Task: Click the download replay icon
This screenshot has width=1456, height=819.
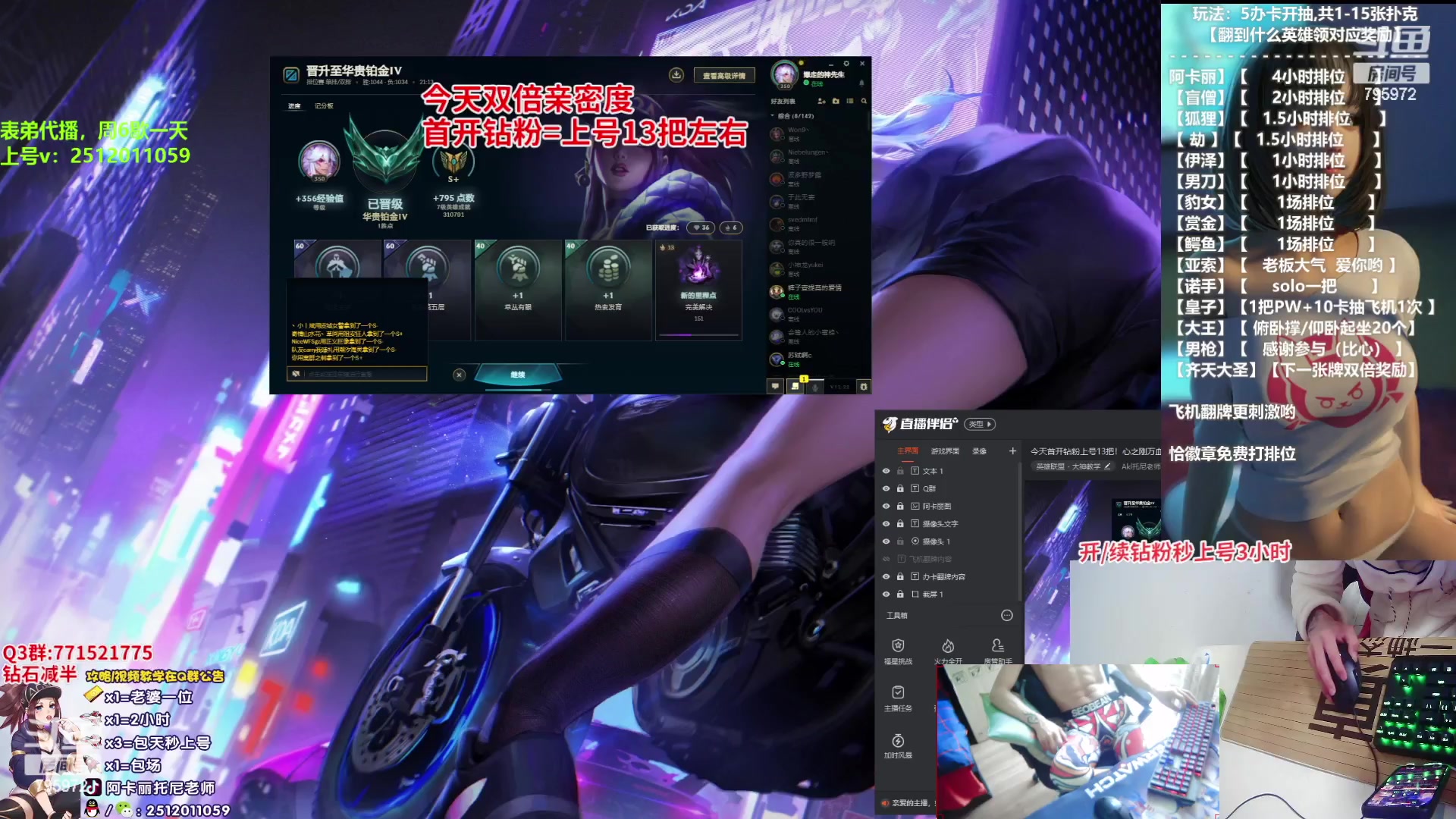Action: (676, 74)
